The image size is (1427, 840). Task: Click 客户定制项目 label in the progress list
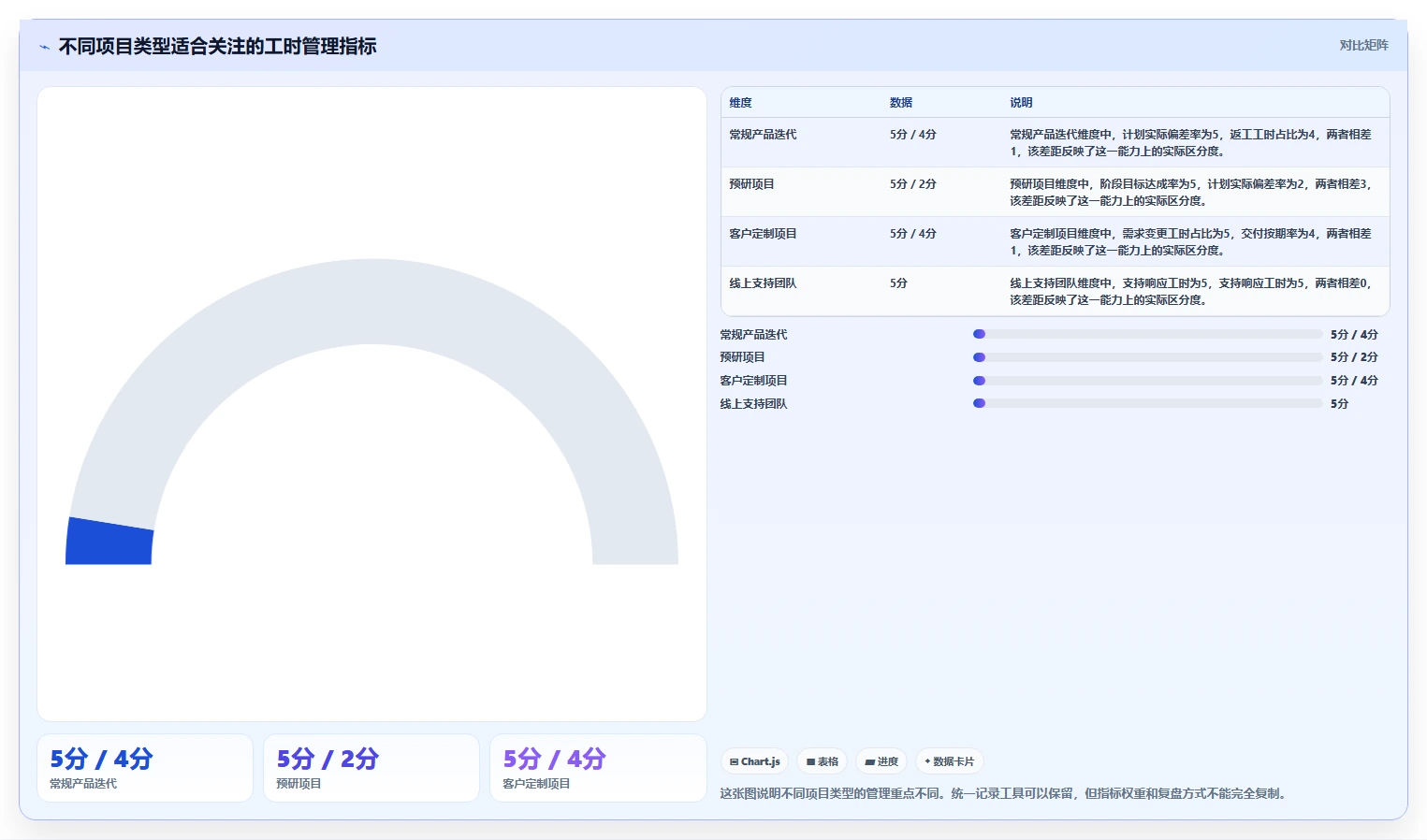[753, 381]
